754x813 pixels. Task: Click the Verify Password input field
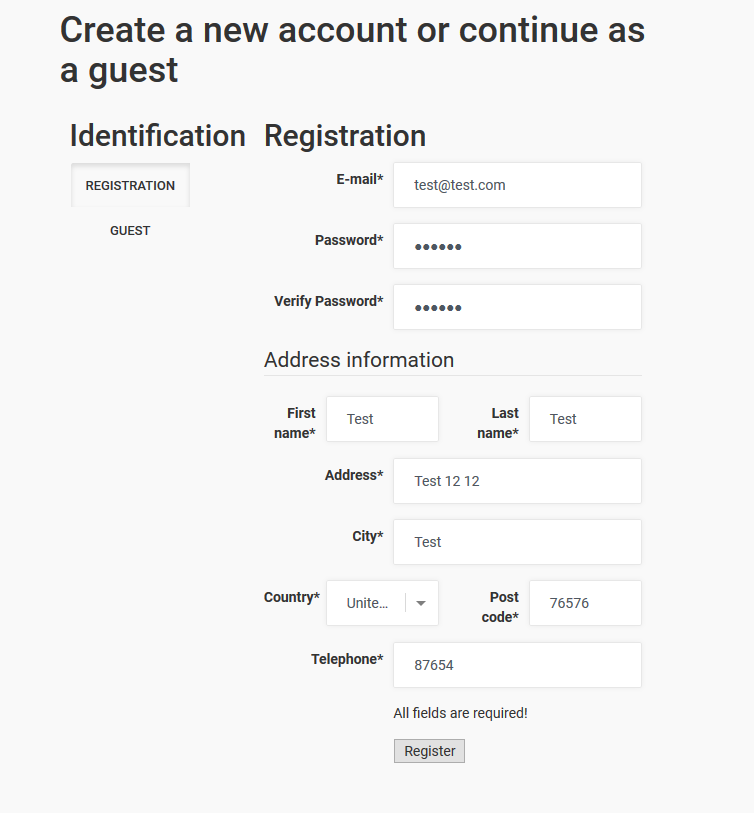[517, 307]
